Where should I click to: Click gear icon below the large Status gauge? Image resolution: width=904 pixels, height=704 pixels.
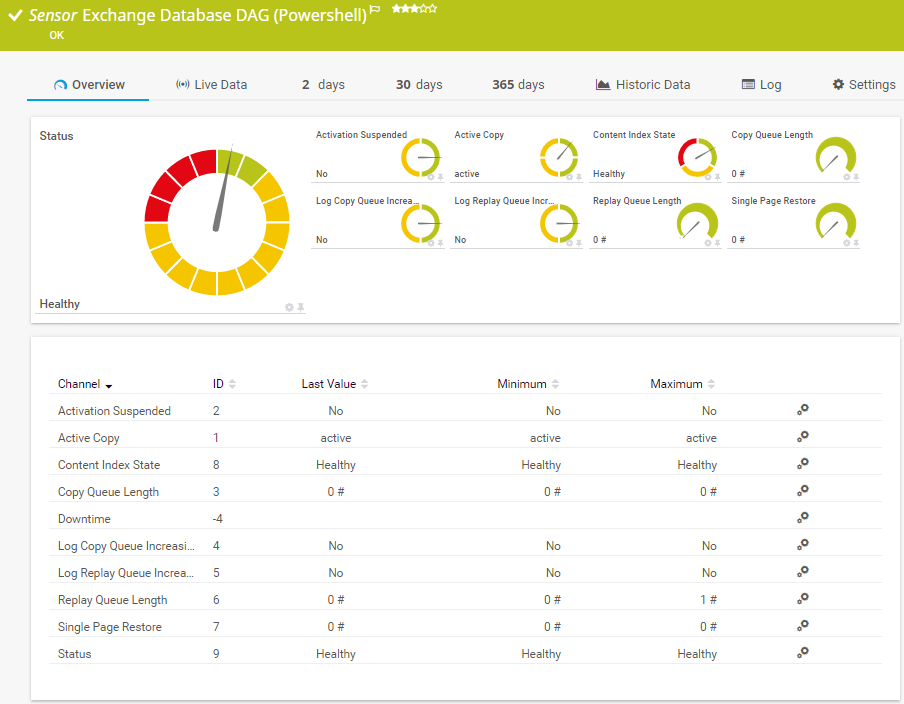click(289, 307)
